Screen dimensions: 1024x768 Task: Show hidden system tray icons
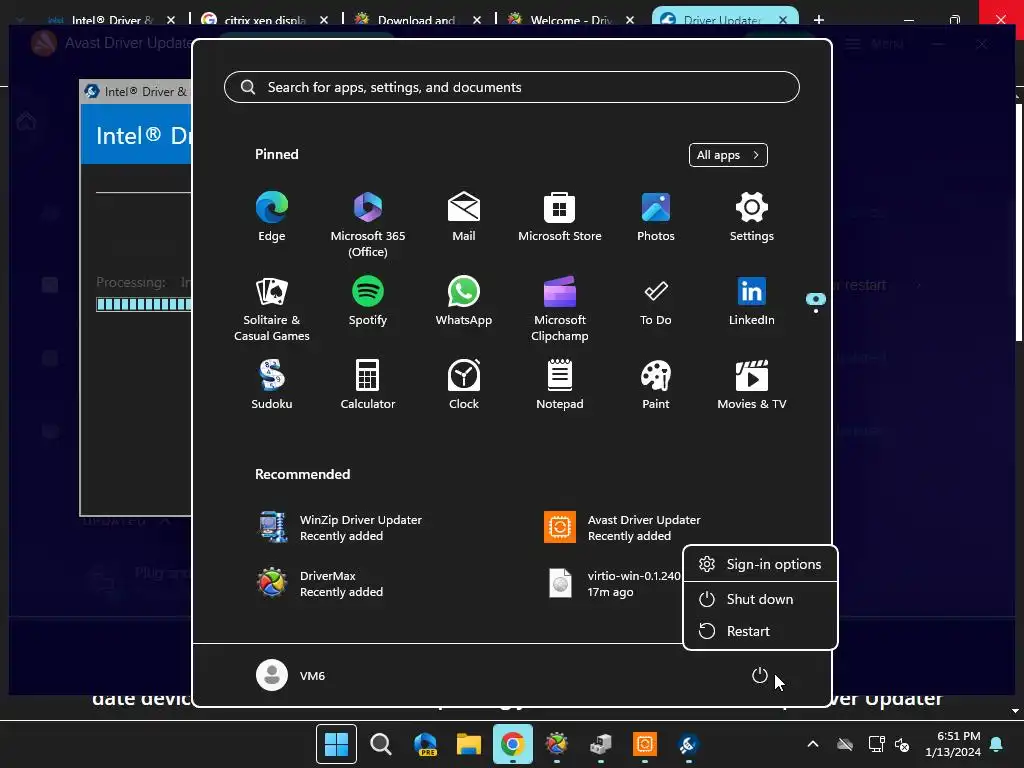click(813, 744)
